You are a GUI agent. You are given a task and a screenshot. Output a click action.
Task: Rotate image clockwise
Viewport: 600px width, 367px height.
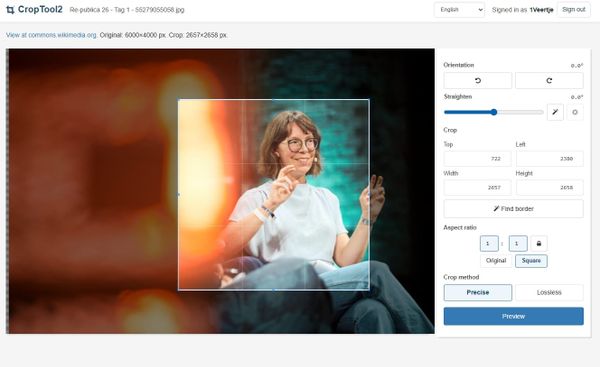tap(549, 80)
